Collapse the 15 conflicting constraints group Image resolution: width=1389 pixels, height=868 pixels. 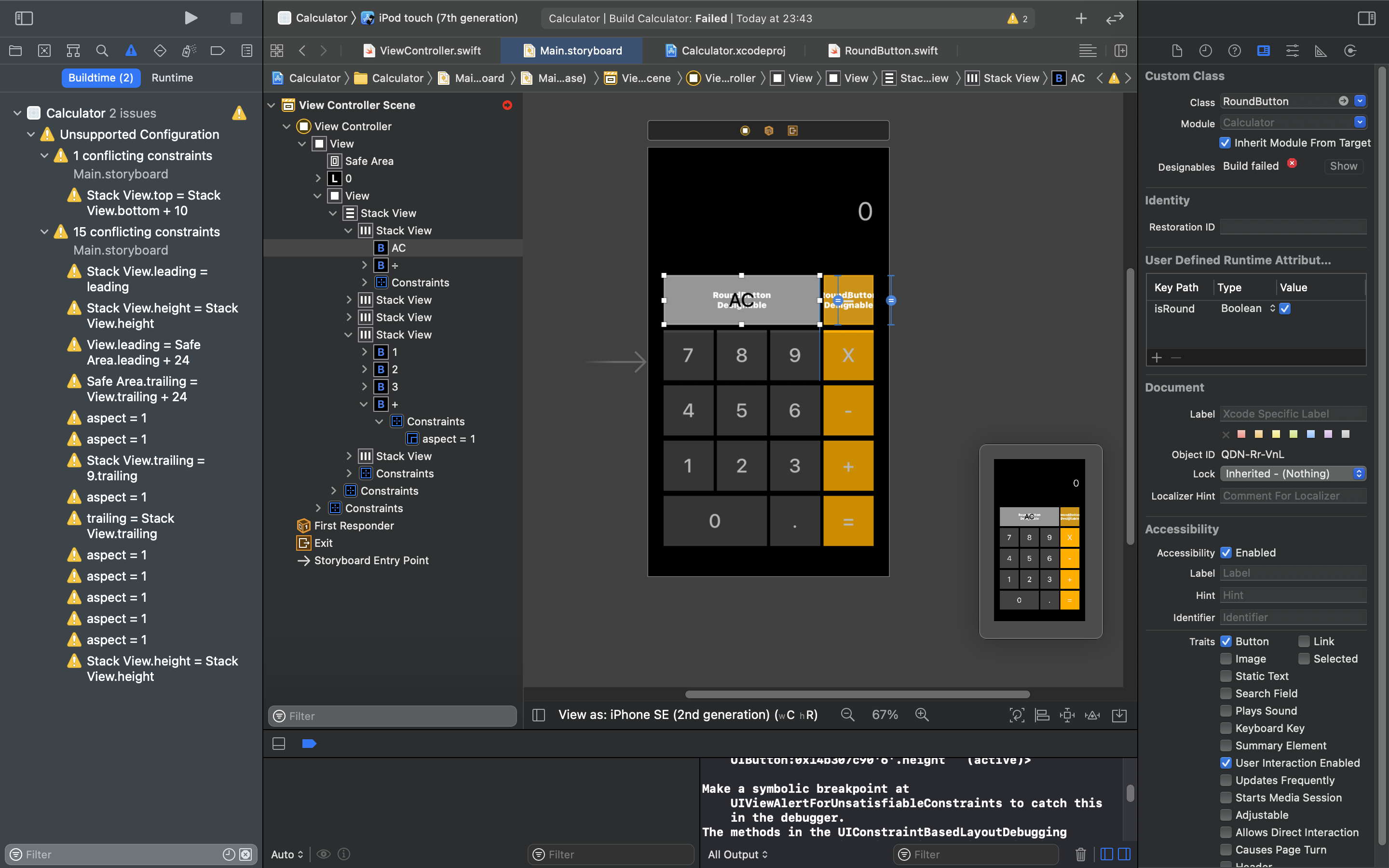(x=44, y=232)
